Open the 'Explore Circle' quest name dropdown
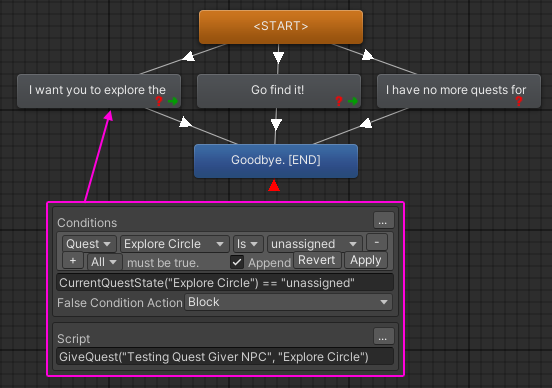This screenshot has height=388, width=552. (x=175, y=244)
